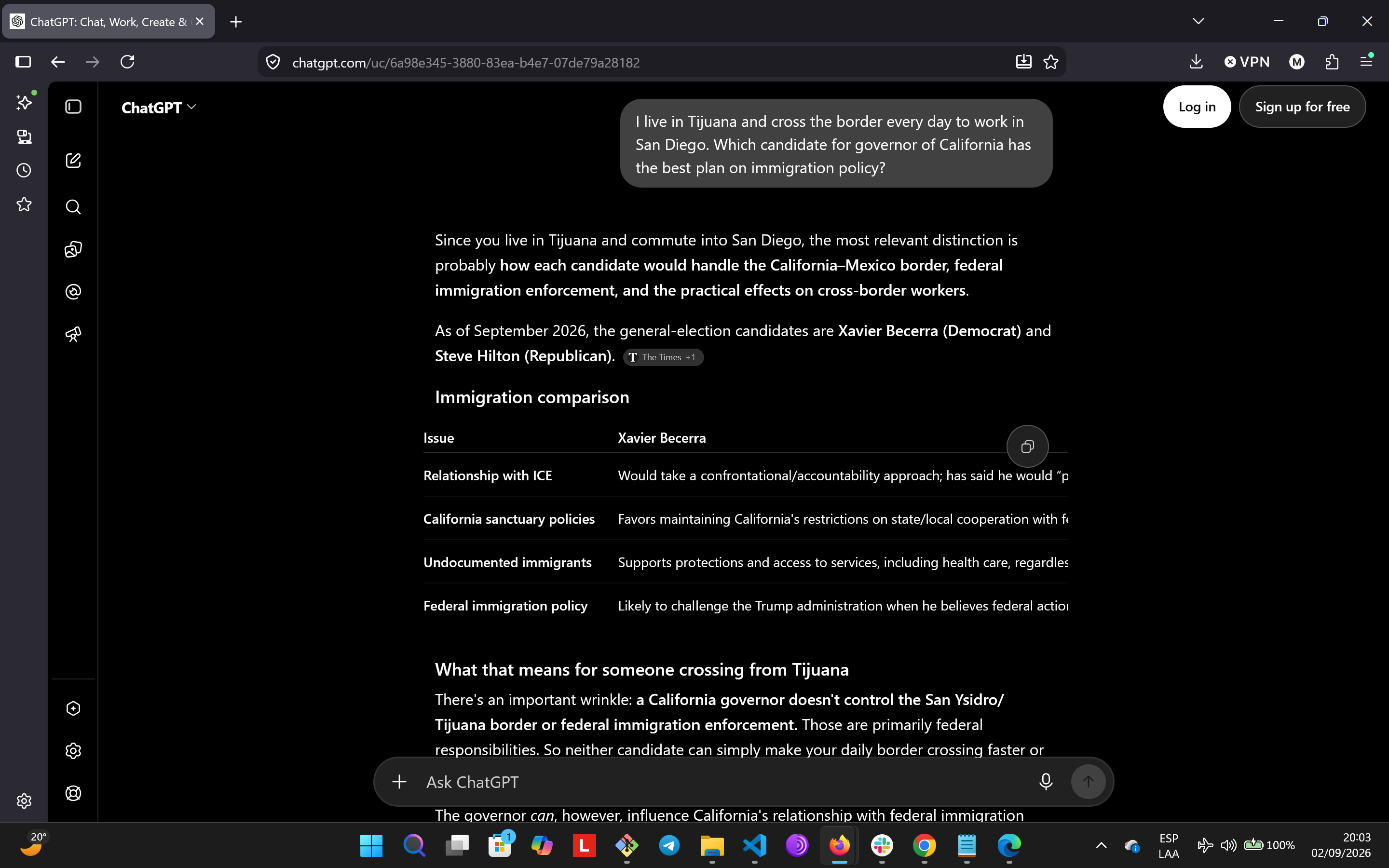Viewport: 1389px width, 868px height.
Task: Select the ChatGPT browser tab
Action: (109, 22)
